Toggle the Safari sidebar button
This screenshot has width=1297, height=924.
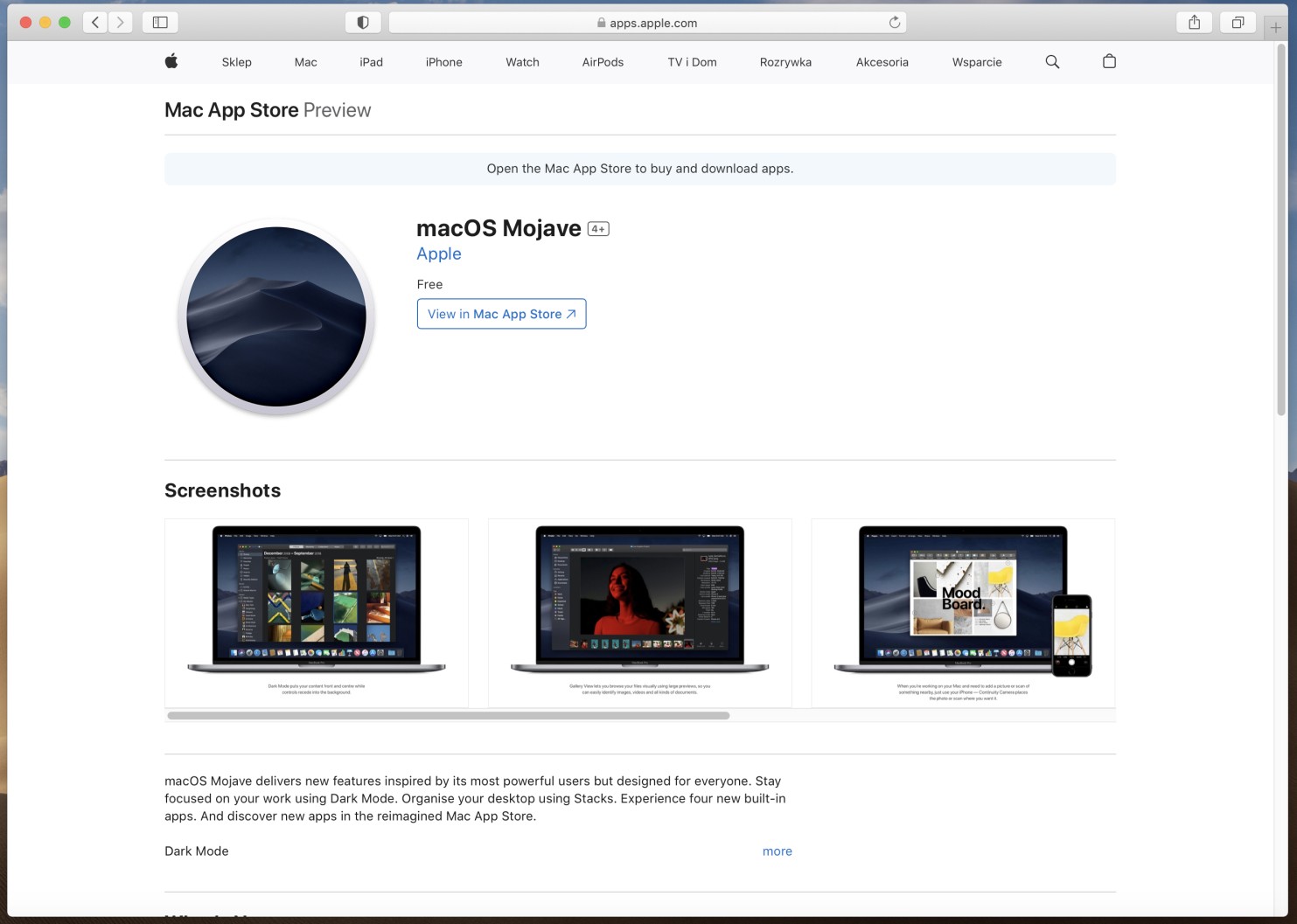(x=160, y=23)
